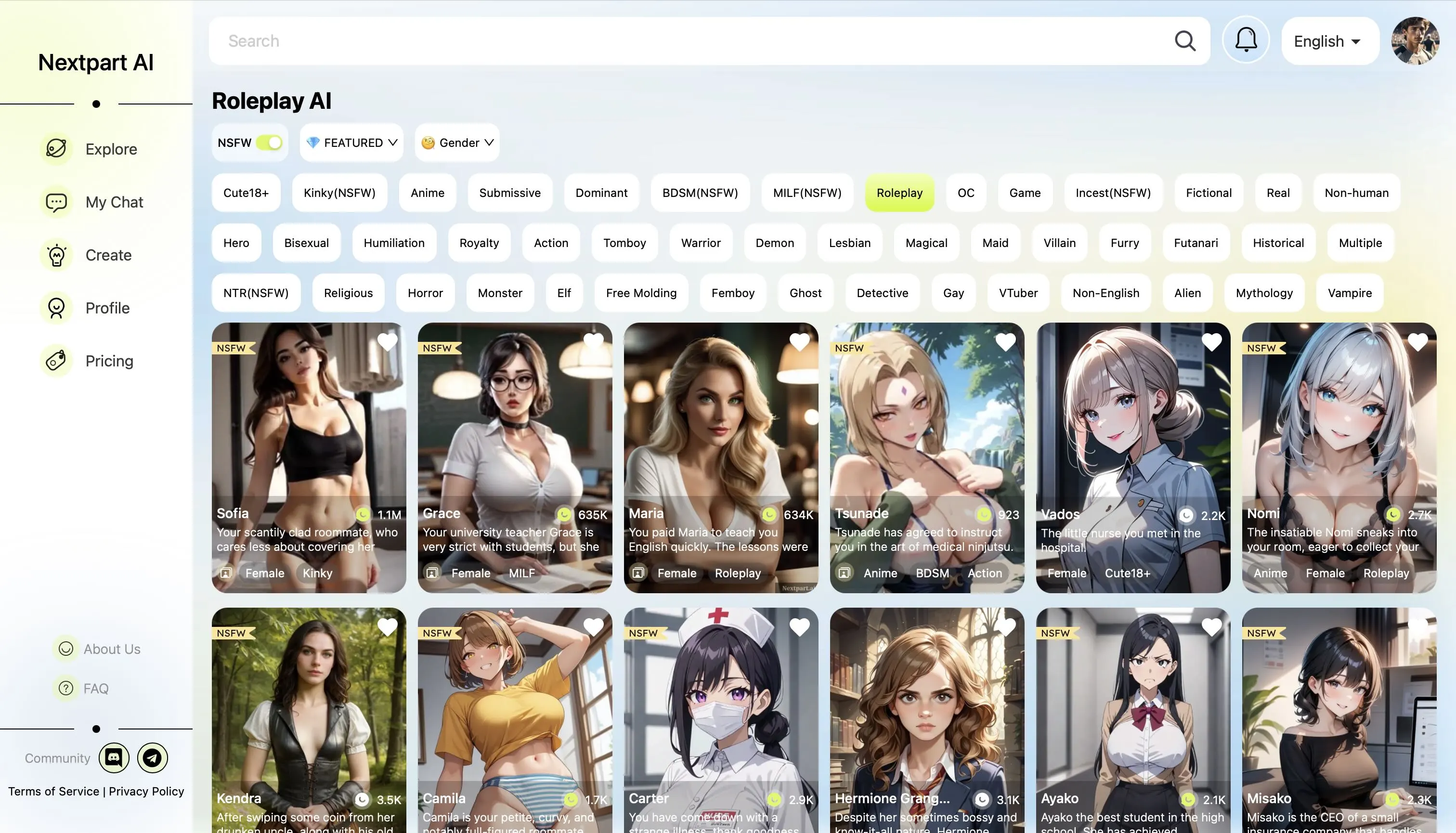Screen dimensions: 1456x833
Task: Click gallery icon on Tsunade card
Action: pyautogui.click(x=844, y=573)
